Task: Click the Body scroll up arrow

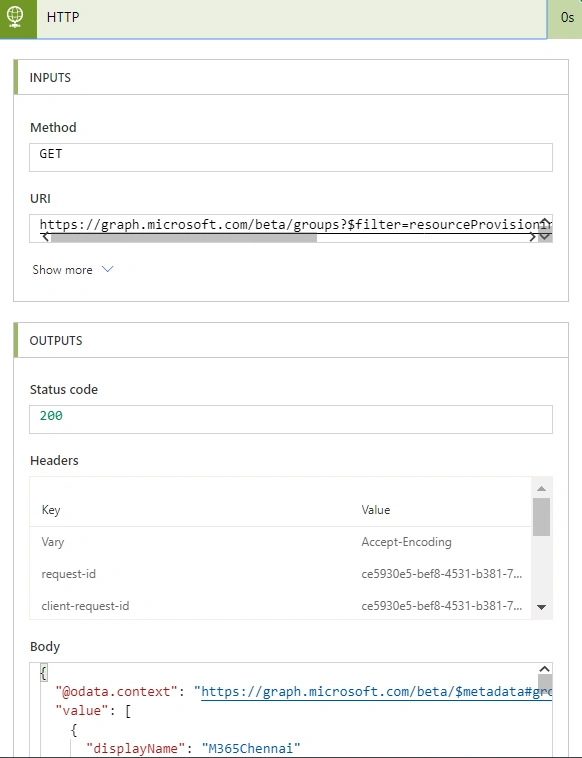Action: point(544,669)
